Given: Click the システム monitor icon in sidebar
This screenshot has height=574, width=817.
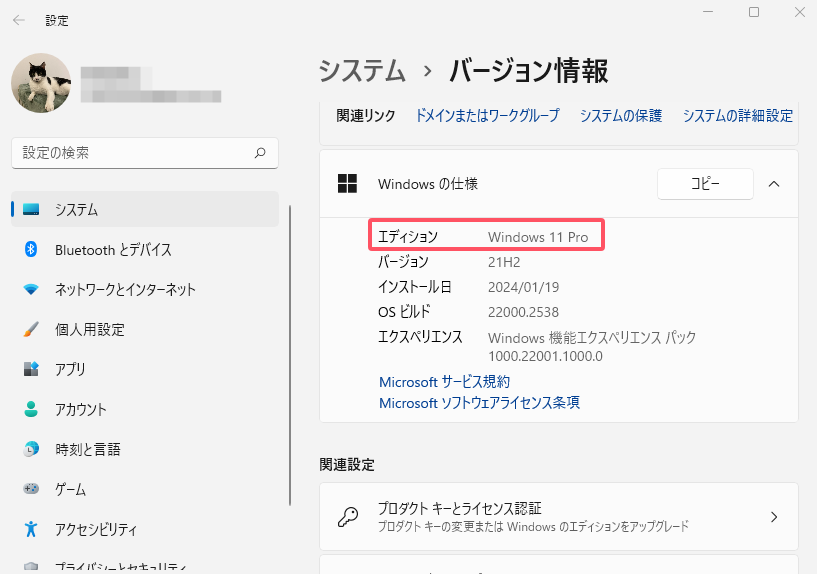Looking at the screenshot, I should [x=31, y=209].
